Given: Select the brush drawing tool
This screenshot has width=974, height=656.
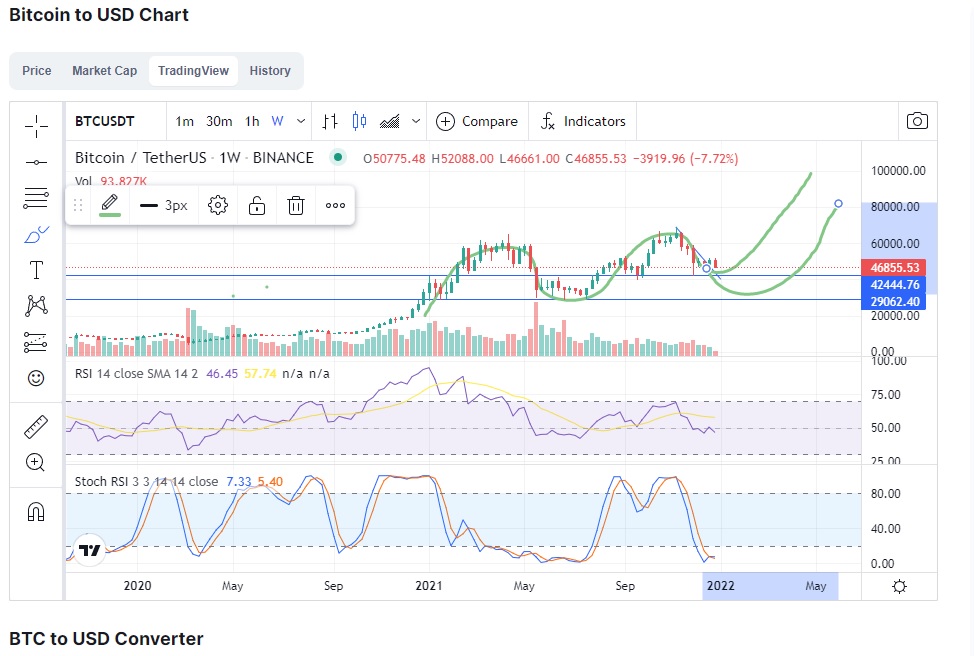Looking at the screenshot, I should click(x=36, y=234).
